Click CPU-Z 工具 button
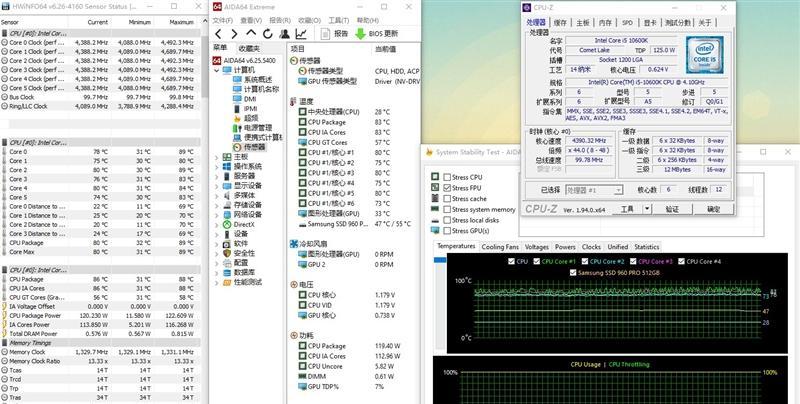 click(627, 209)
